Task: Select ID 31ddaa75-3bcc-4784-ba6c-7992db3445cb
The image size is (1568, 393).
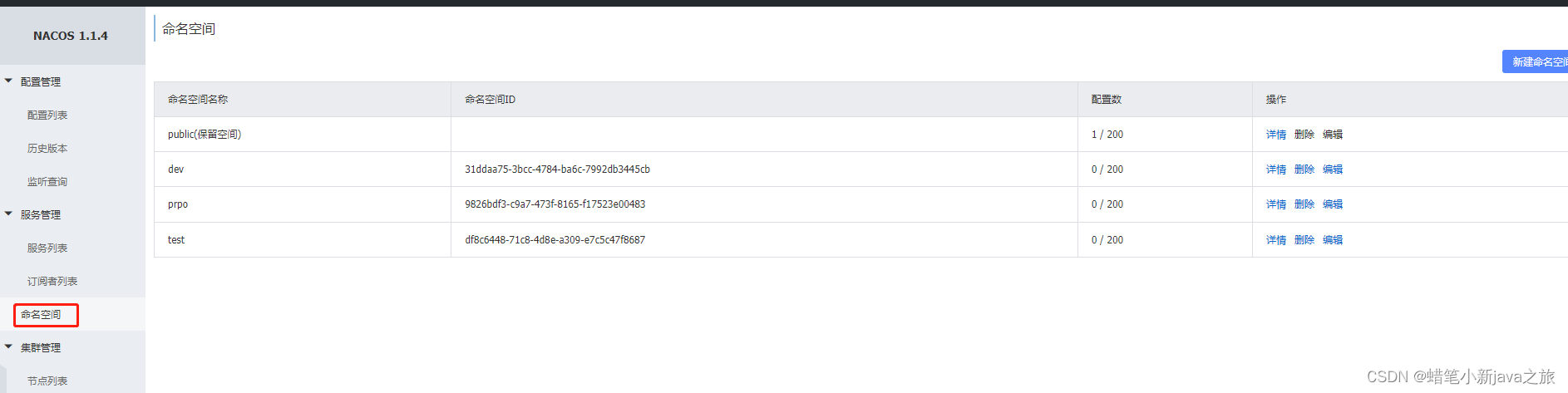Action: (x=557, y=169)
